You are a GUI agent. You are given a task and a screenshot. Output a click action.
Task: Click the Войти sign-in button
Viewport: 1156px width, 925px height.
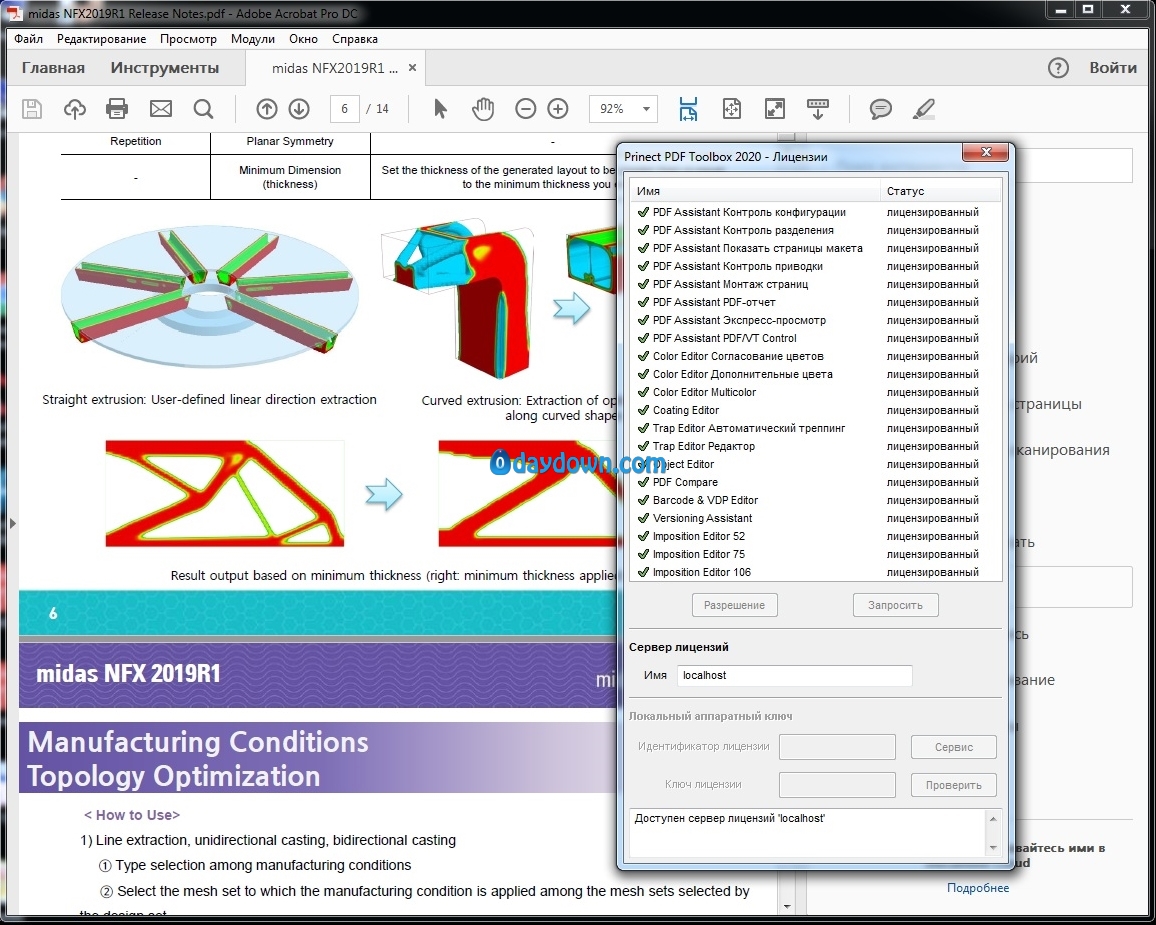coord(1113,68)
